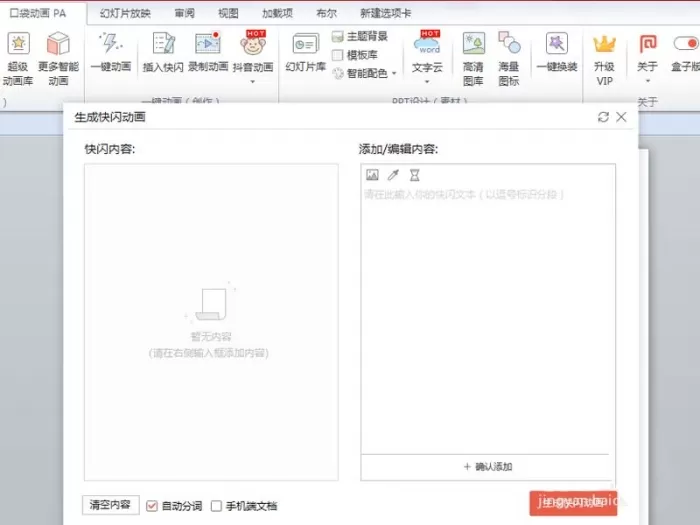Open the 新建选项卡 tab
The width and height of the screenshot is (700, 525).
point(385,13)
